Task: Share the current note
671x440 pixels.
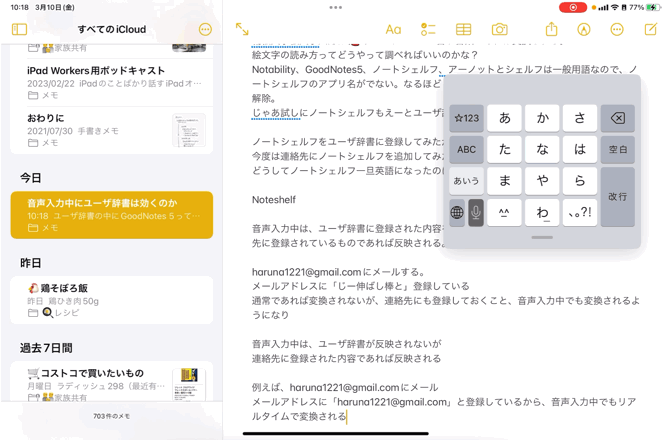Action: [x=552, y=29]
